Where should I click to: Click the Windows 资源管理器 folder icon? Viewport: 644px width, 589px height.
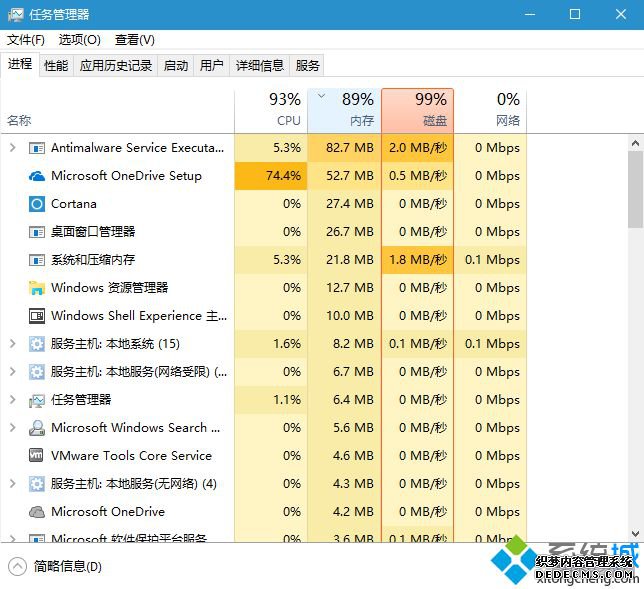pyautogui.click(x=37, y=288)
